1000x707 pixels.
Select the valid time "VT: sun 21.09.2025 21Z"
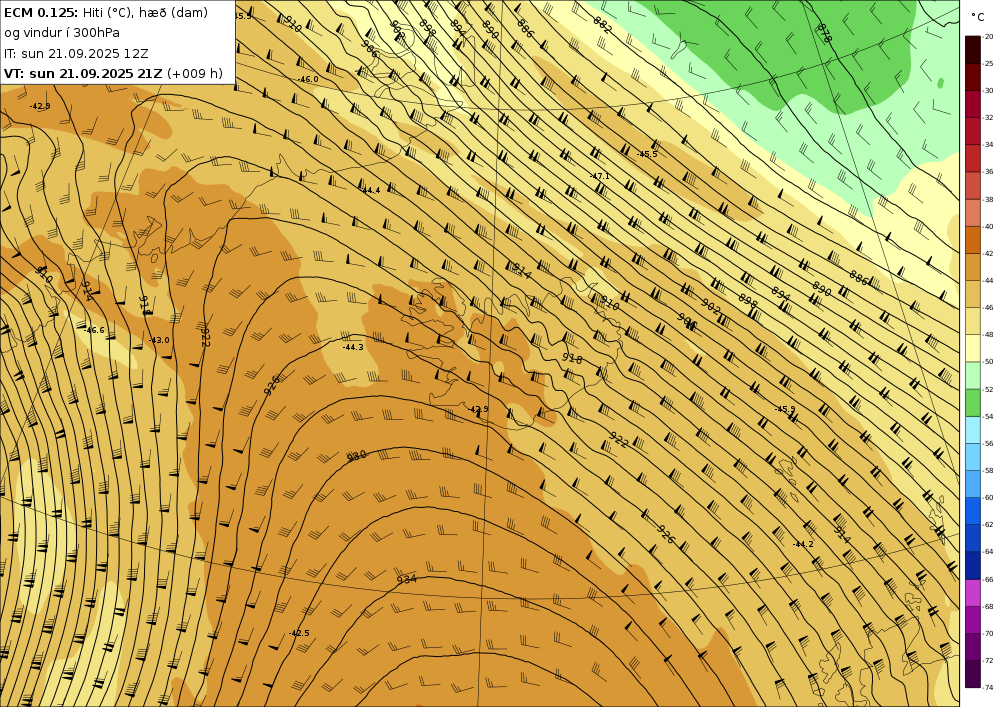click(x=83, y=73)
